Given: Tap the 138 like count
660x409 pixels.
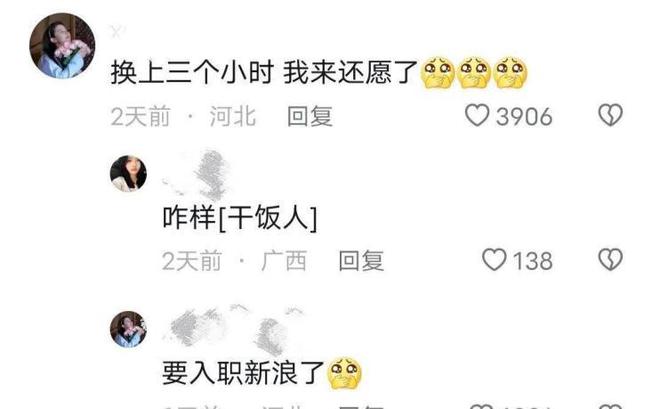Looking at the screenshot, I should pyautogui.click(x=532, y=261).
